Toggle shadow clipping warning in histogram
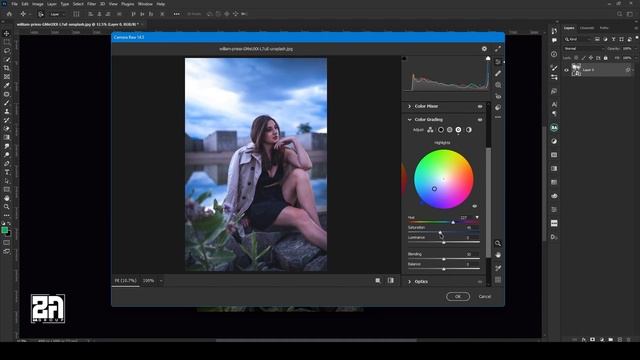The image size is (640, 360). coord(404,58)
